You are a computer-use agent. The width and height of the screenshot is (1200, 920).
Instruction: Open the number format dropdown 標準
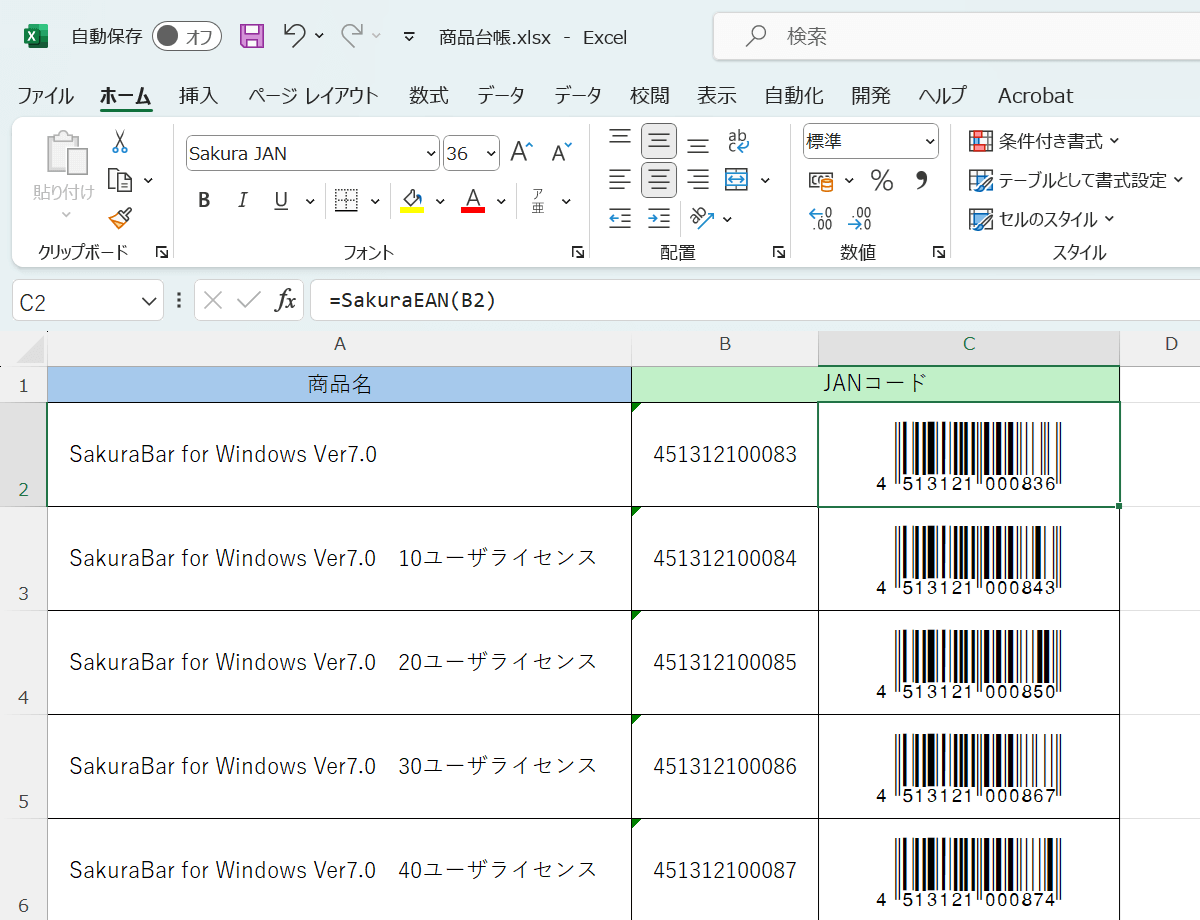pyautogui.click(x=931, y=141)
